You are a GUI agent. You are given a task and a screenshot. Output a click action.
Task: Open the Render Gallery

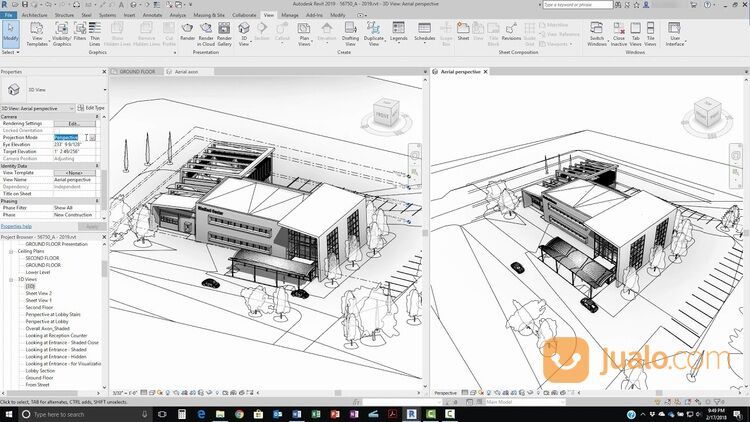click(x=224, y=34)
